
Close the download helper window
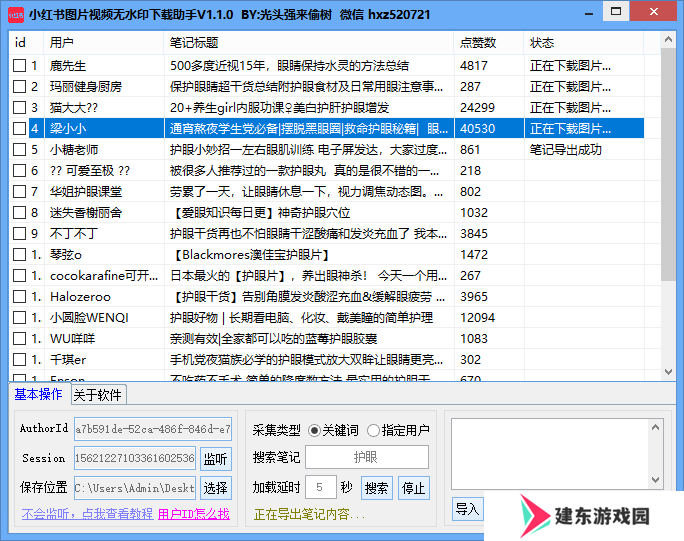click(x=653, y=11)
